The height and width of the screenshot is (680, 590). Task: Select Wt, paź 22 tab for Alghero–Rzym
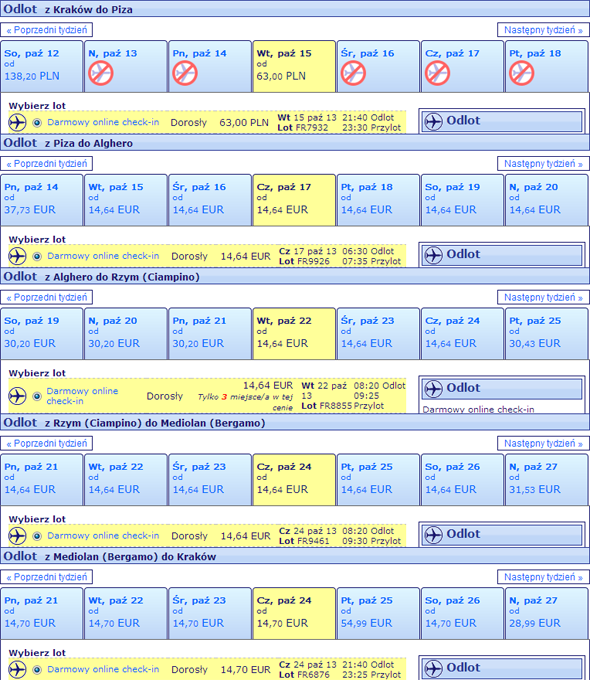click(294, 333)
